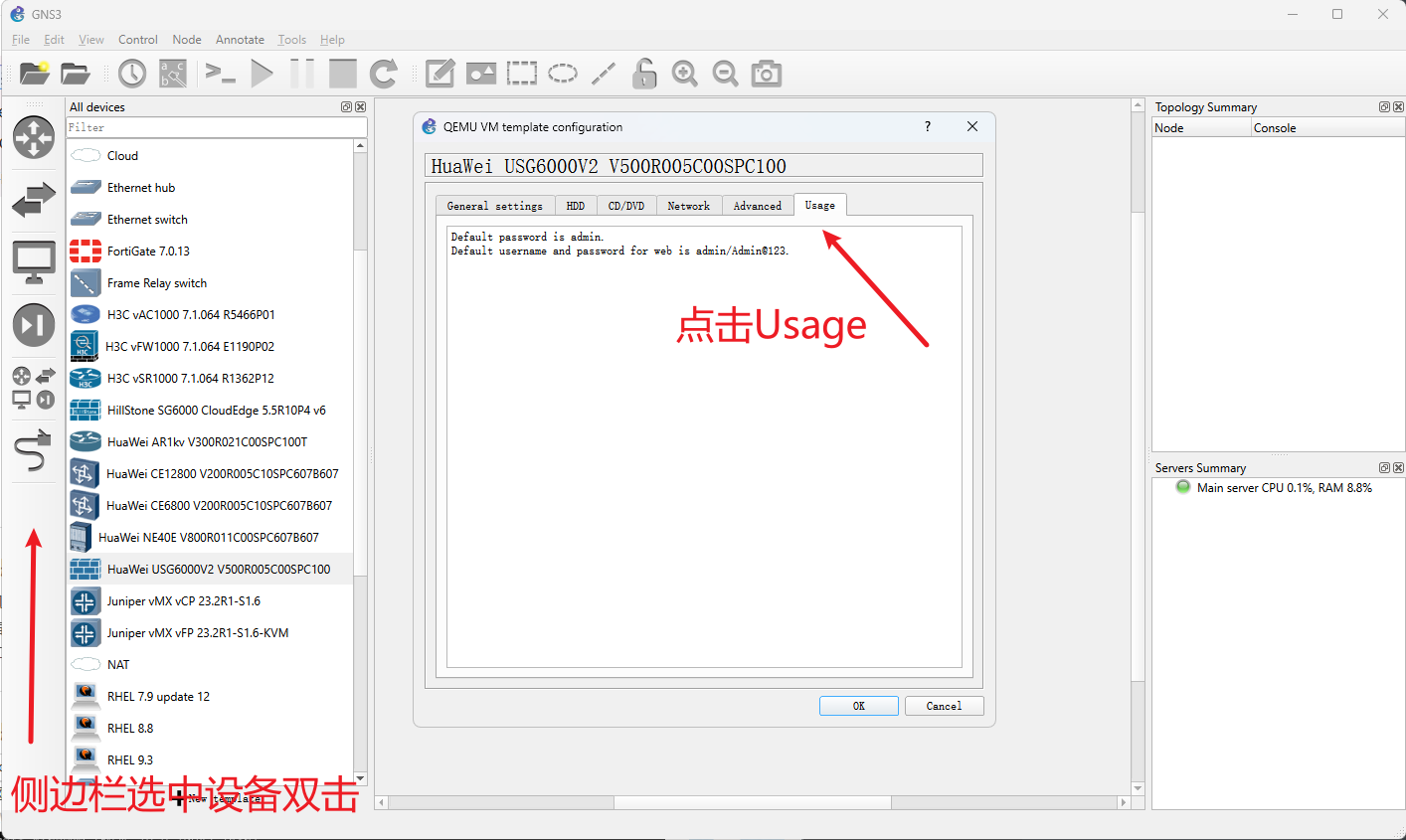Open the Console connect to all nodes icon

[x=220, y=74]
